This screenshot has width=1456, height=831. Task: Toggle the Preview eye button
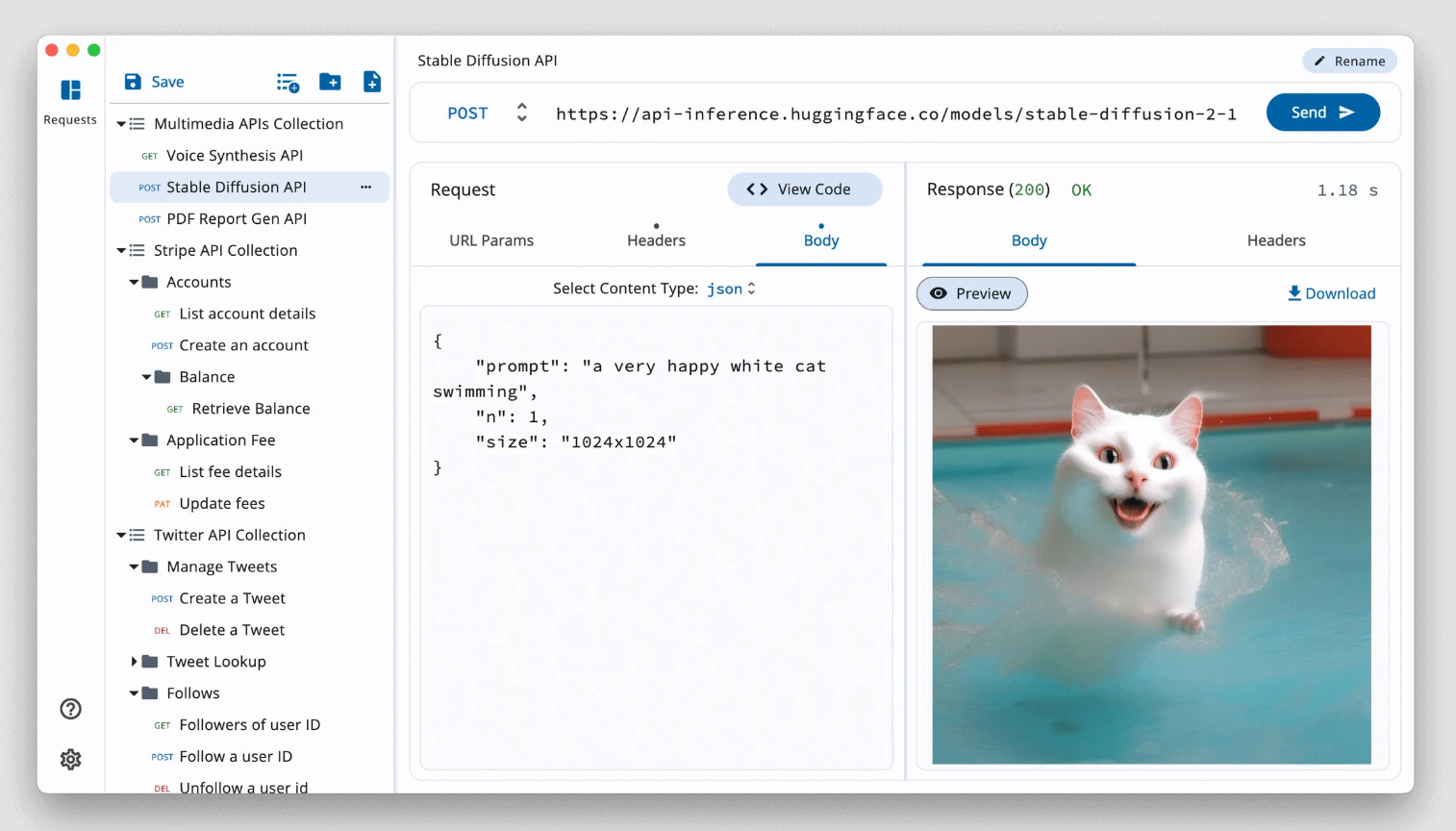971,293
